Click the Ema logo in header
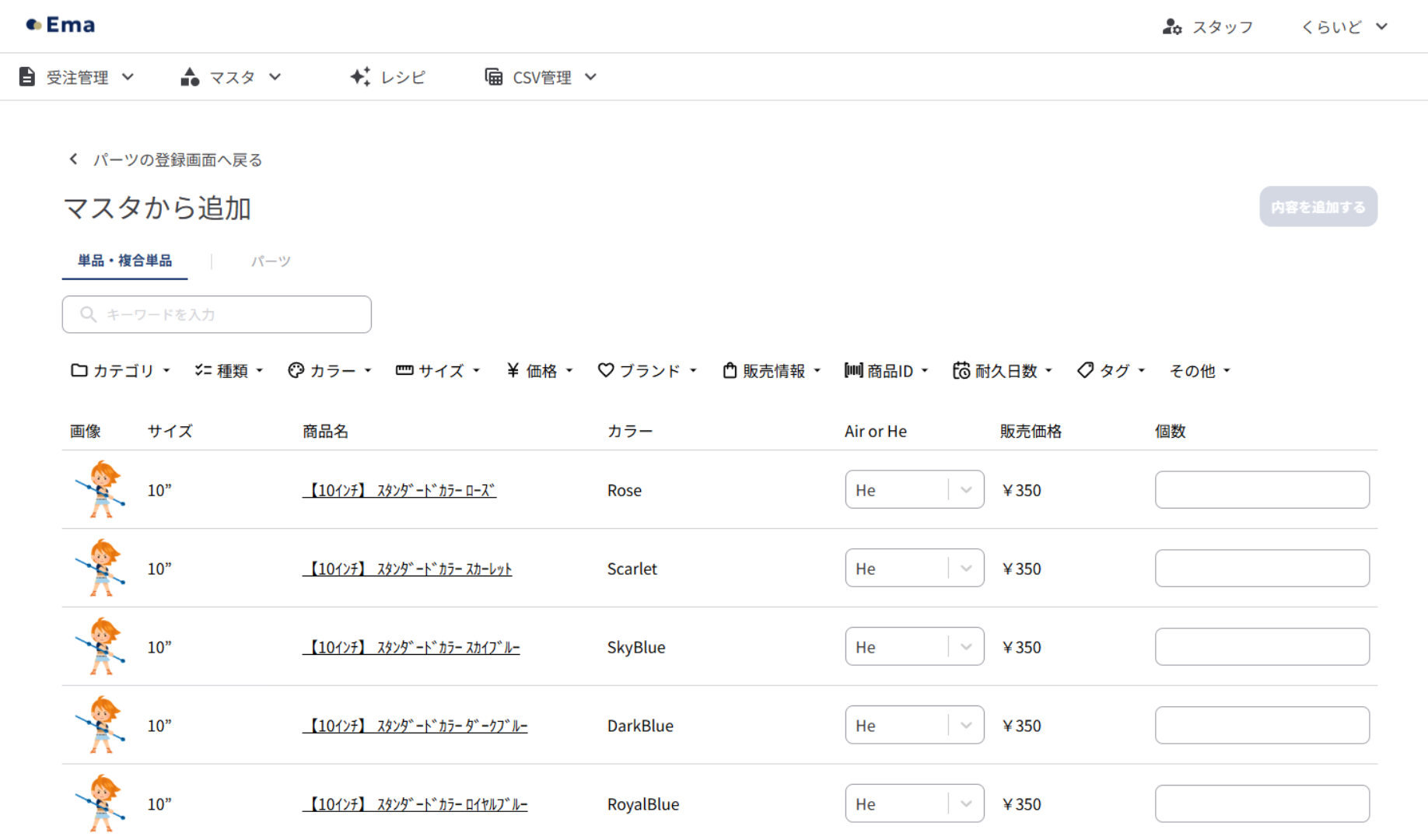 click(x=61, y=25)
